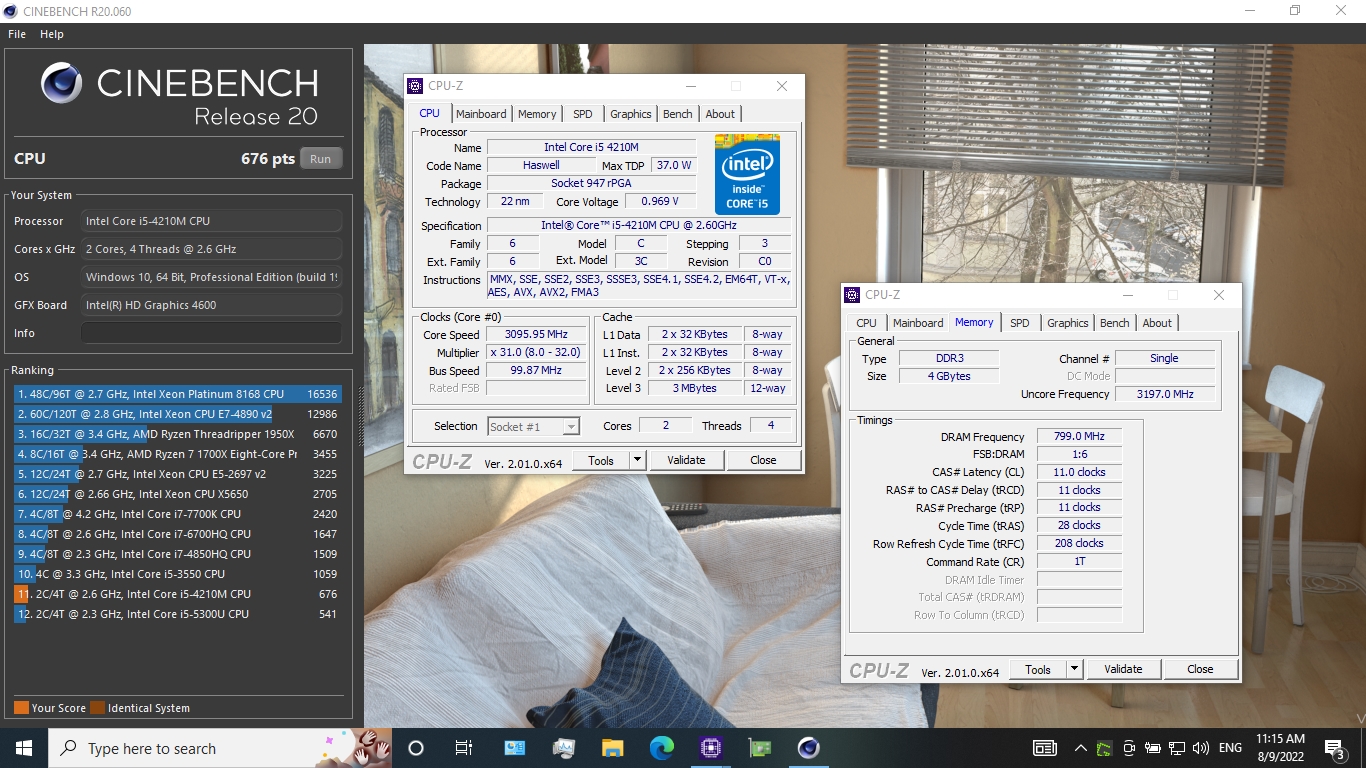Image resolution: width=1366 pixels, height=768 pixels.
Task: Show hidden system tray icons
Action: [1080, 748]
